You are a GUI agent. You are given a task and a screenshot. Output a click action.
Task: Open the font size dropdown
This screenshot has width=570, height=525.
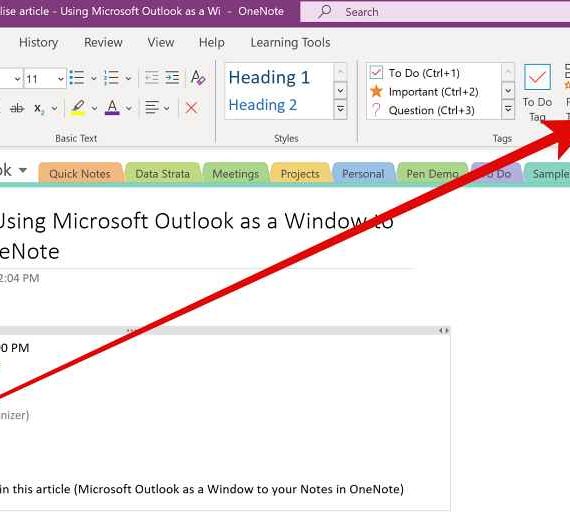61,79
